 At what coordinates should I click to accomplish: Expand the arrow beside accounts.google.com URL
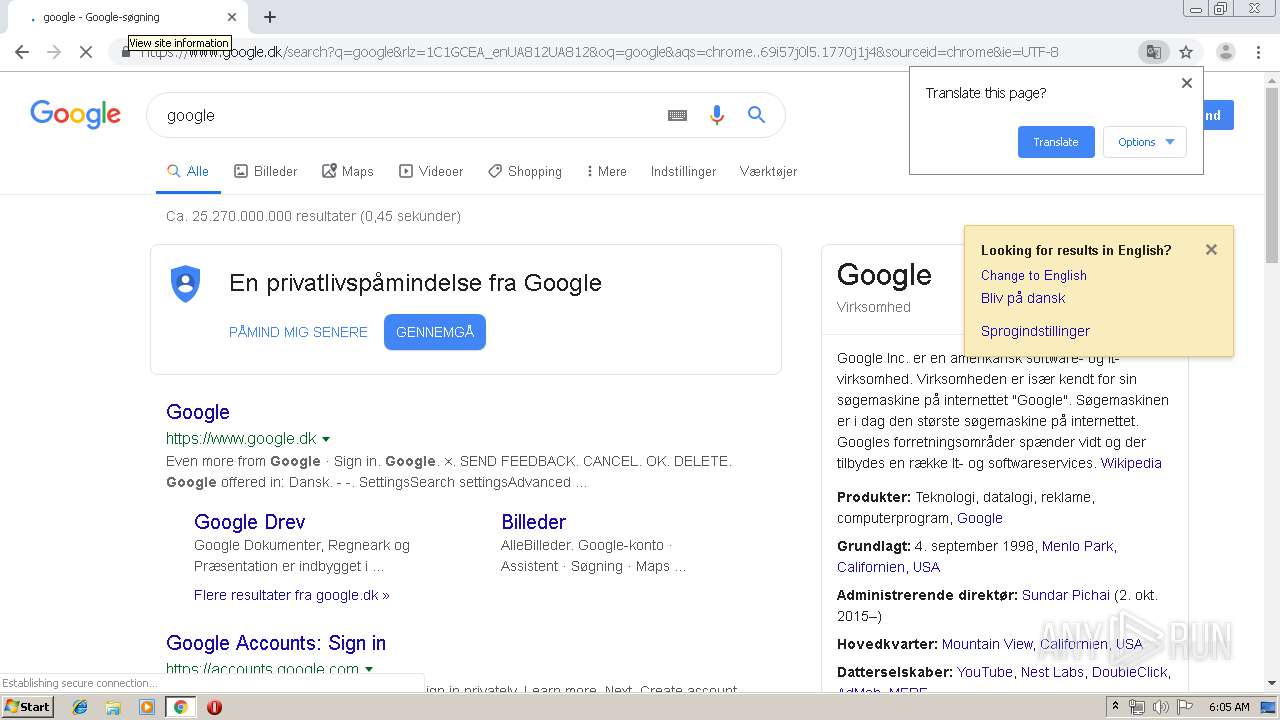(x=369, y=669)
